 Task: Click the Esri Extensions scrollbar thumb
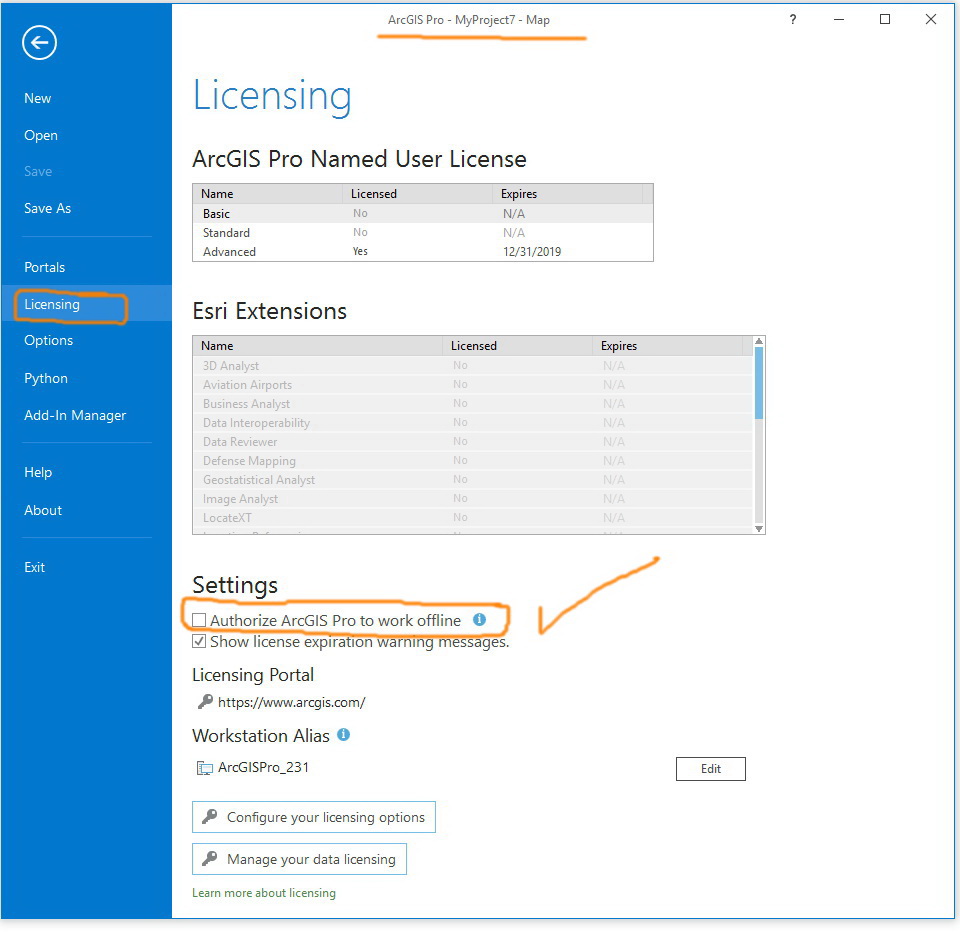759,383
